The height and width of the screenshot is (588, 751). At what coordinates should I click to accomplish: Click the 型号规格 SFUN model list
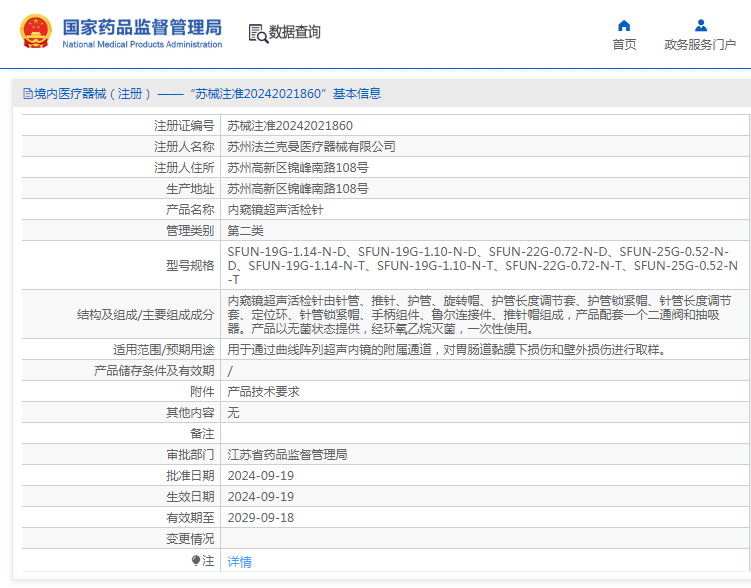coord(482,265)
